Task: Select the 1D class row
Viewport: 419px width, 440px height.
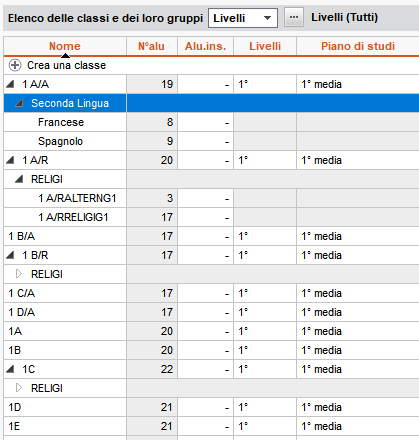Action: 211,407
